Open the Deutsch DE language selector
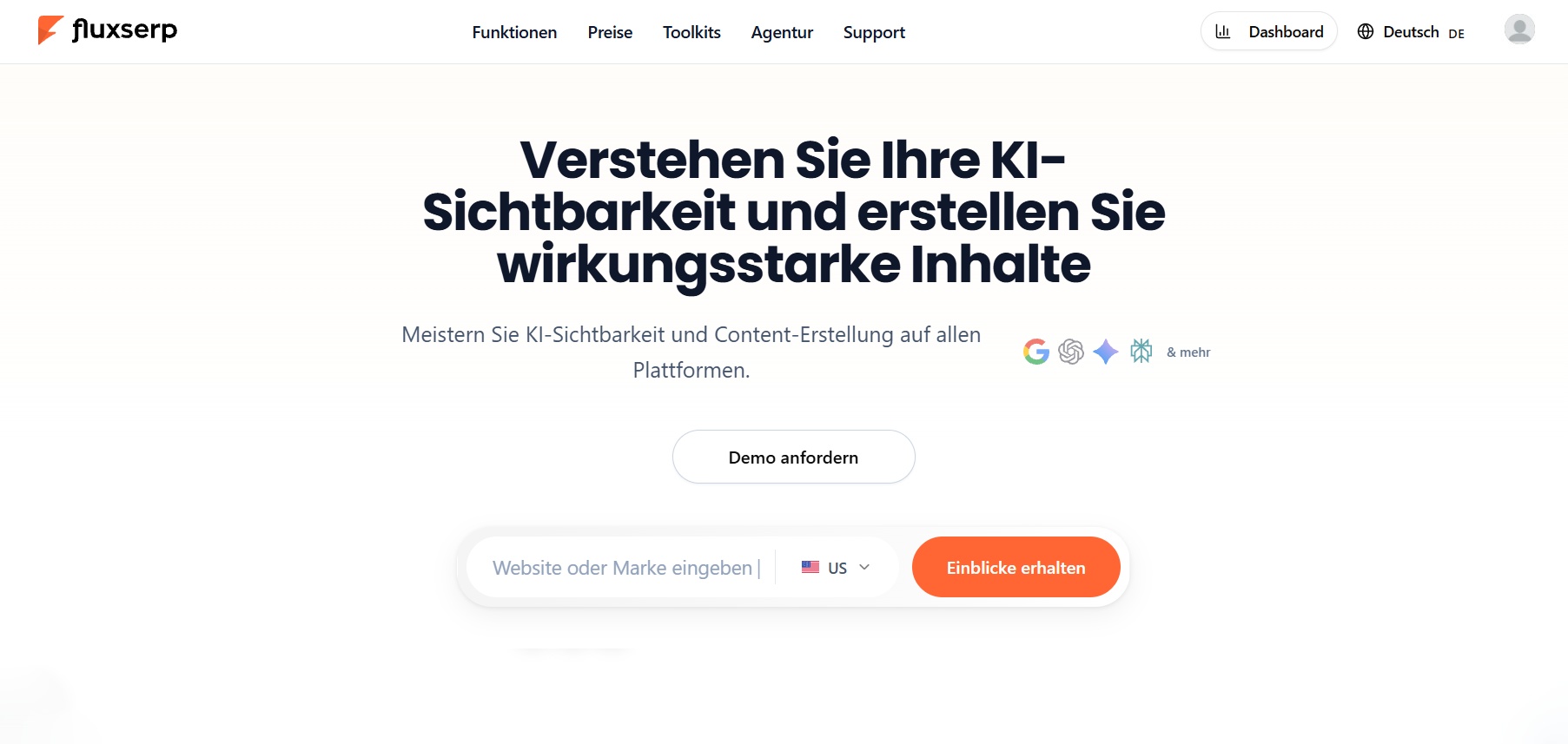Viewport: 1568px width, 744px height. click(x=1411, y=32)
